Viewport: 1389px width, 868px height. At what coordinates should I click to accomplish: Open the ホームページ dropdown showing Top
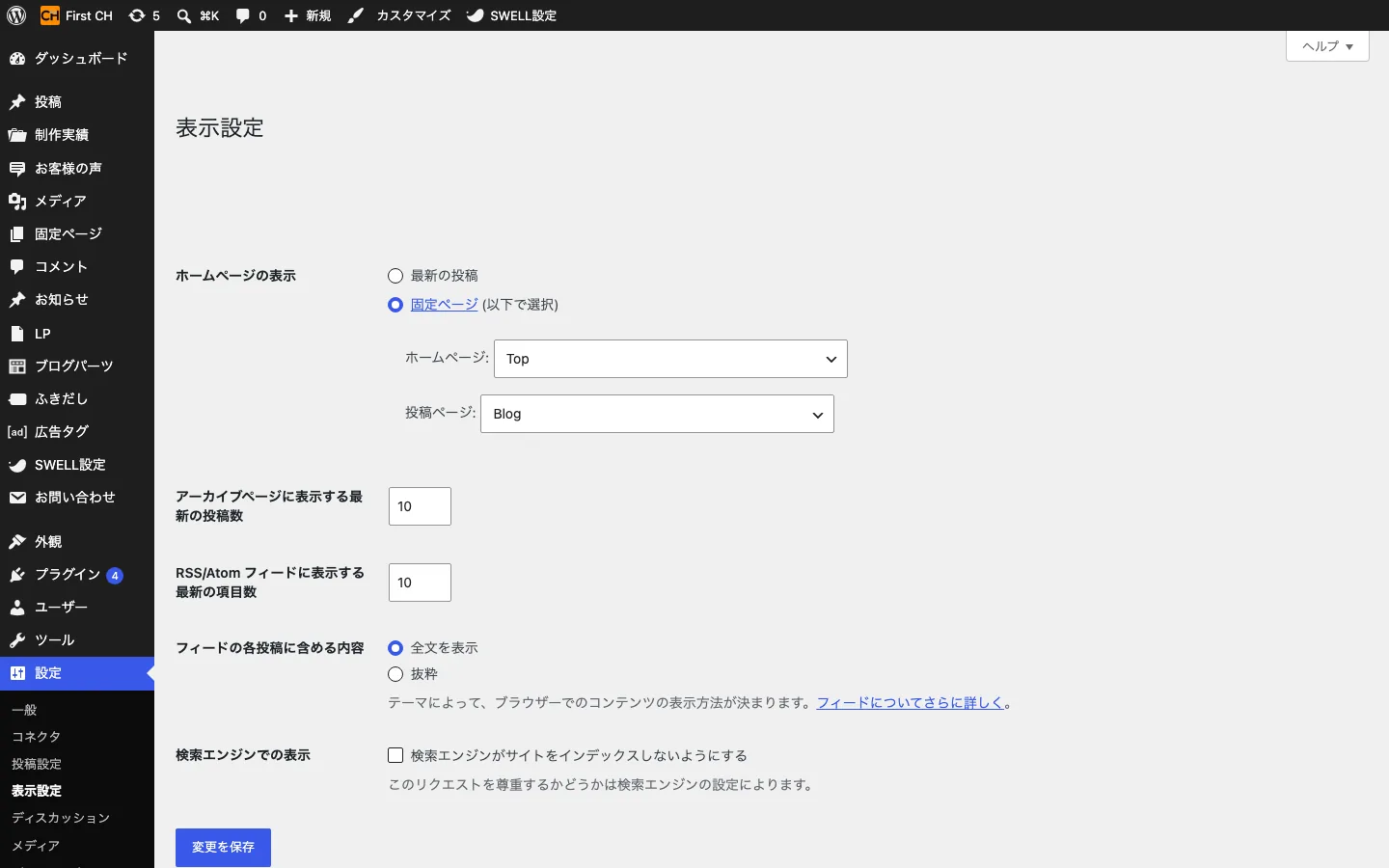pos(670,359)
